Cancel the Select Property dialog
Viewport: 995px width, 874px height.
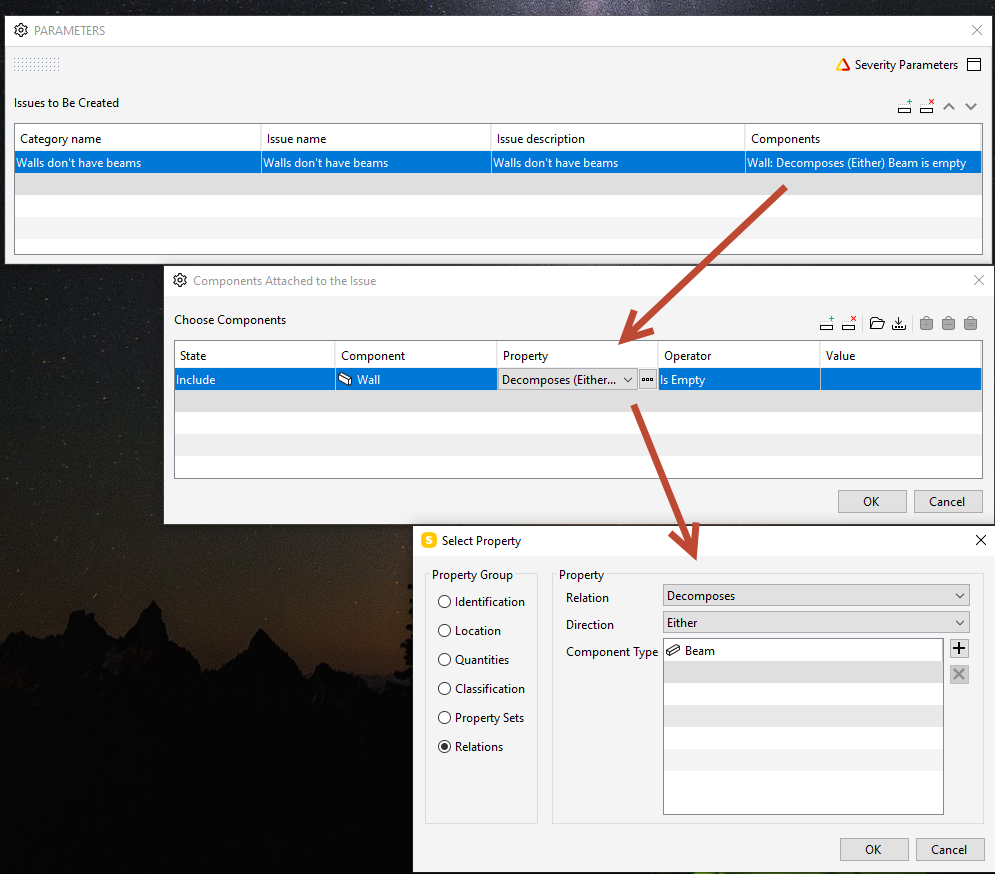[x=950, y=849]
